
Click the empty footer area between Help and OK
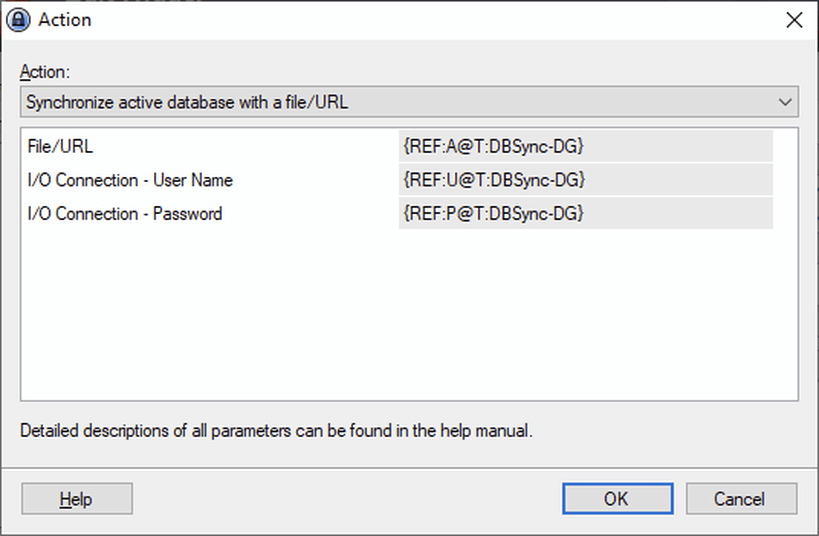tap(345, 498)
